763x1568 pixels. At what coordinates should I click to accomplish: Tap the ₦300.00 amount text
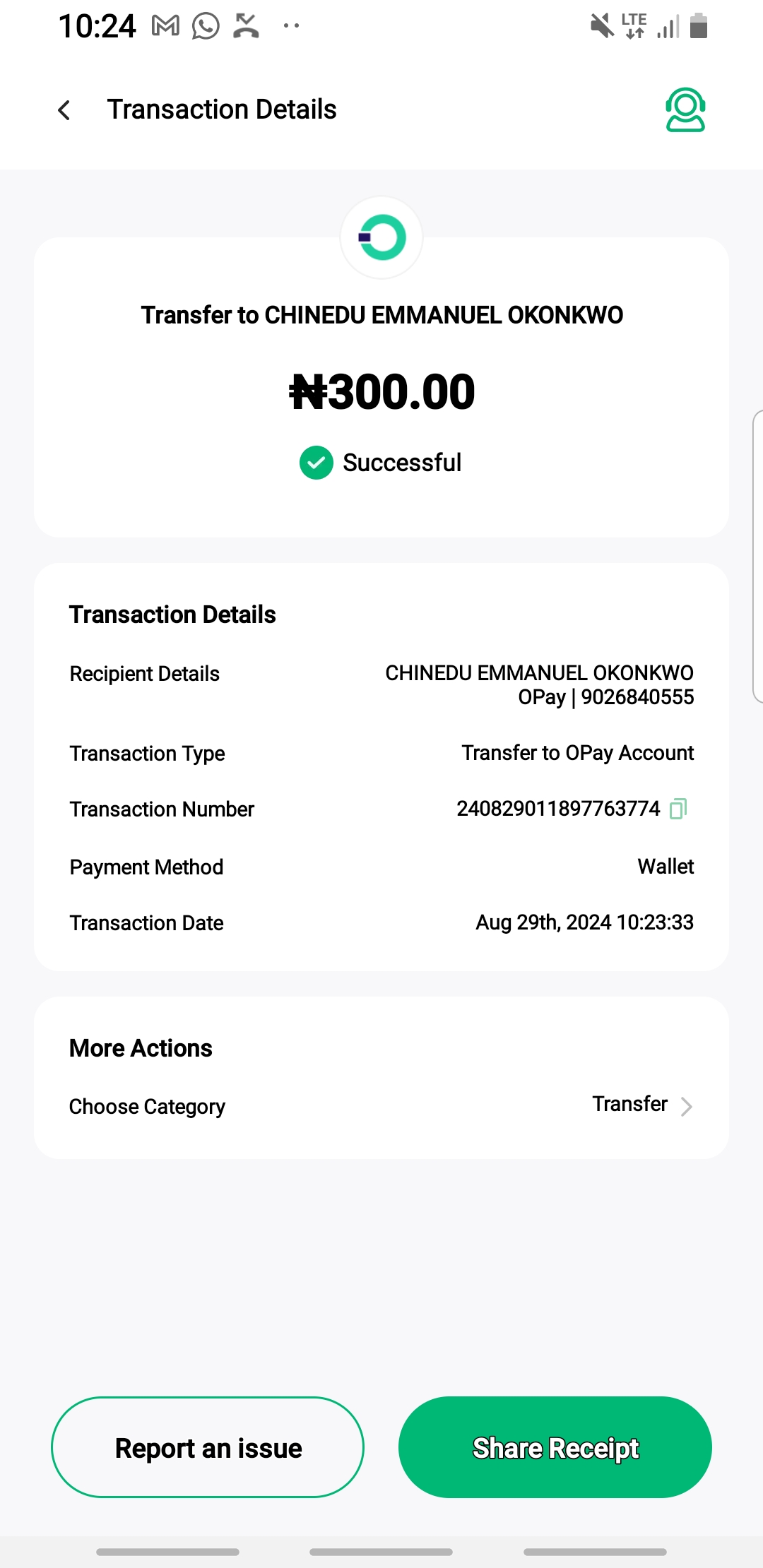[381, 392]
